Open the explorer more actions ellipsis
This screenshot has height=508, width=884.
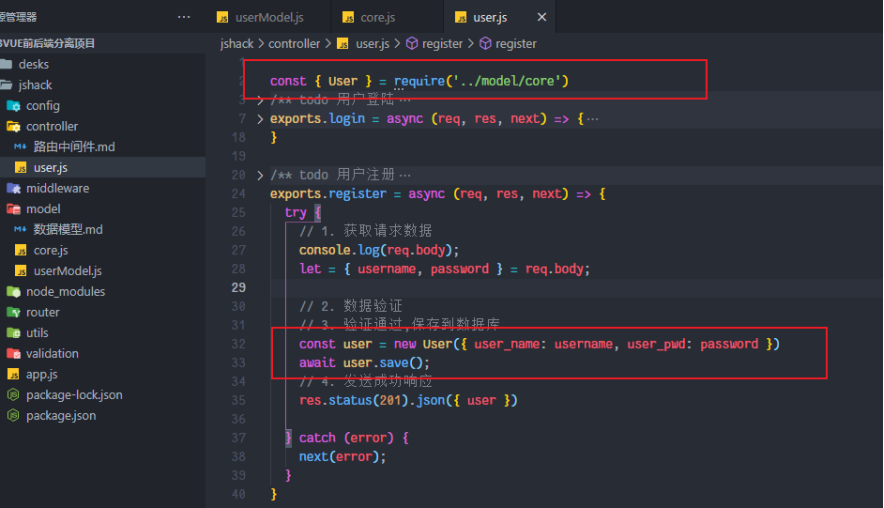click(x=184, y=17)
